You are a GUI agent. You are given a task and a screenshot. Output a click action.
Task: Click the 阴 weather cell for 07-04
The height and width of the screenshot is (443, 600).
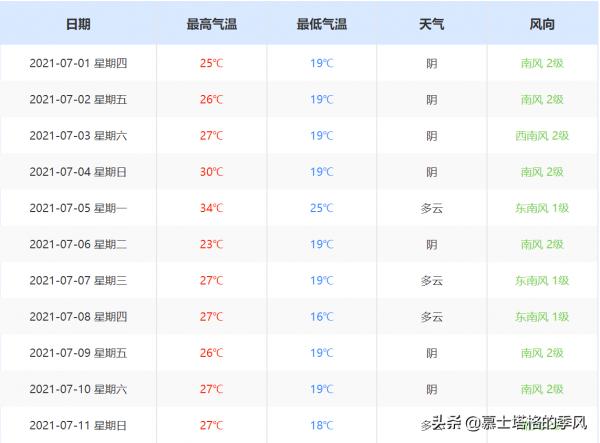pos(432,172)
